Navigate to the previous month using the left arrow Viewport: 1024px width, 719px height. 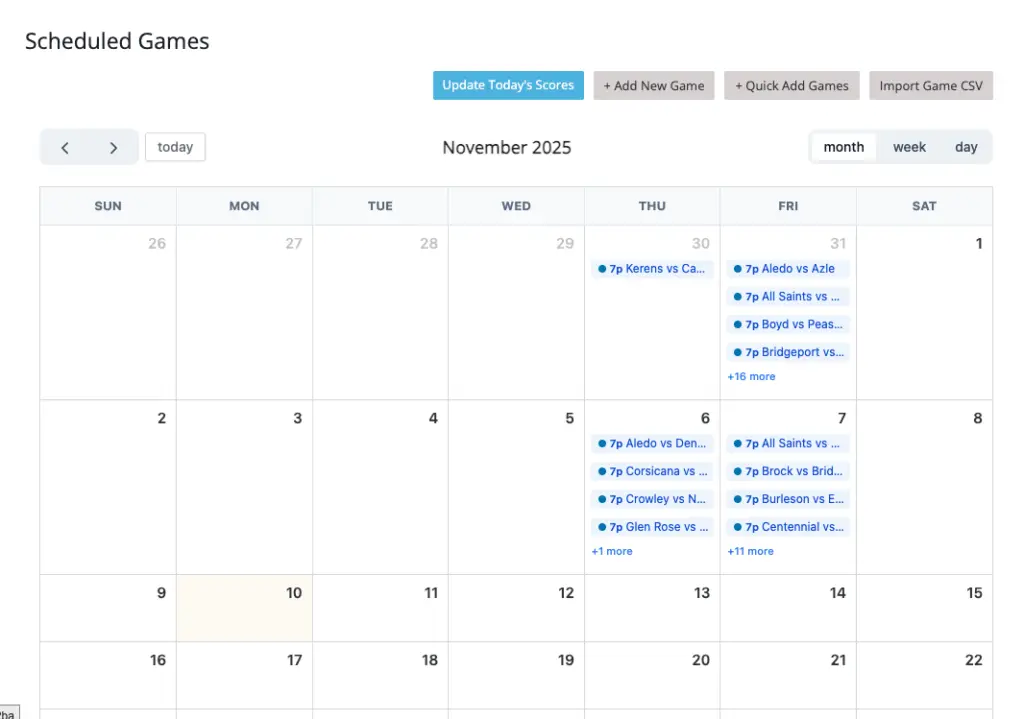click(x=64, y=147)
